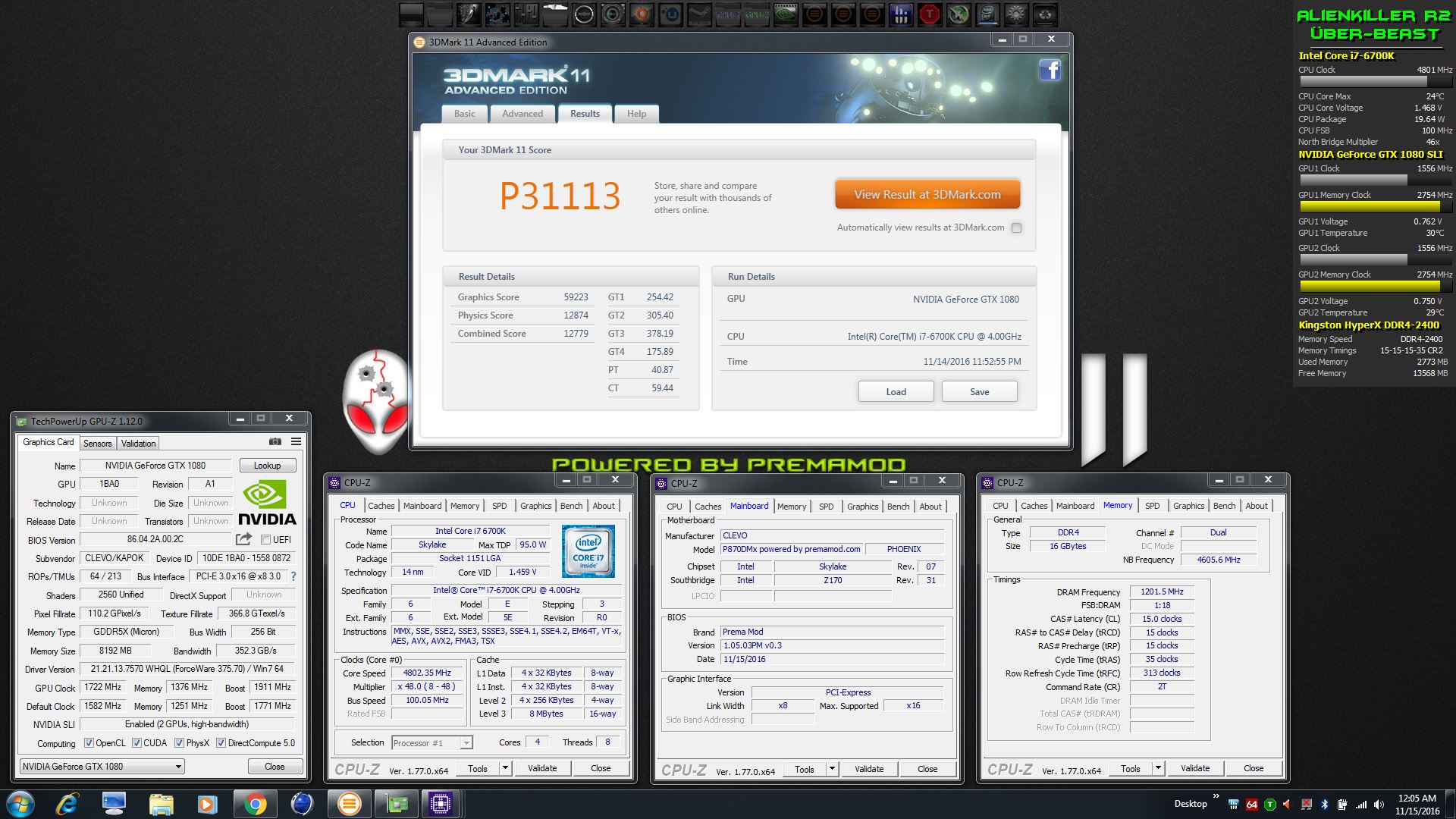Click the NVIDIA logo in GPU-Z
This screenshot has height=819, width=1456.
pos(267,503)
